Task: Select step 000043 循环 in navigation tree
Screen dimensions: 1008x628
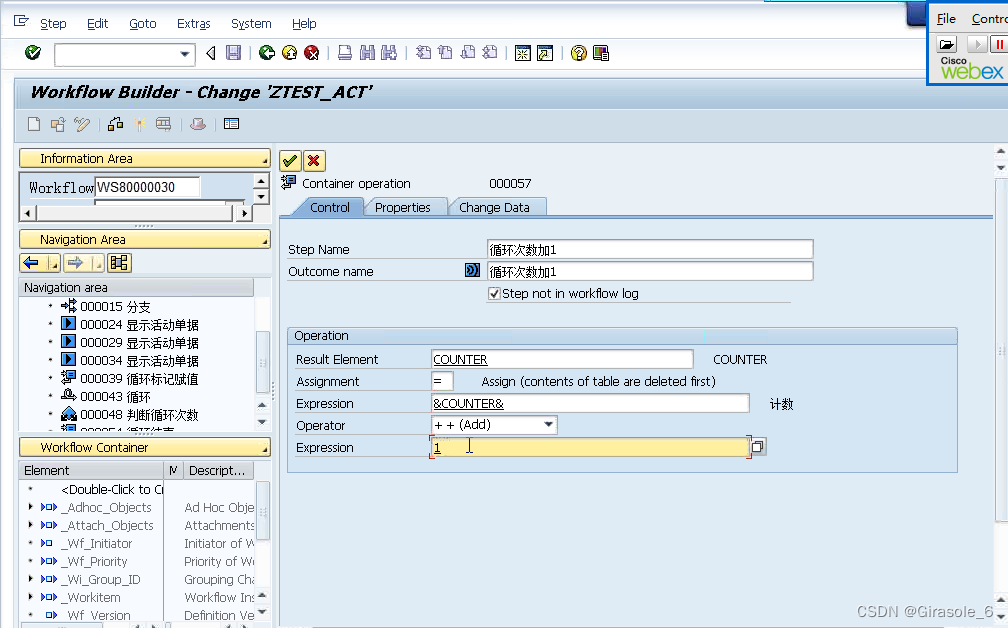Action: tap(115, 397)
